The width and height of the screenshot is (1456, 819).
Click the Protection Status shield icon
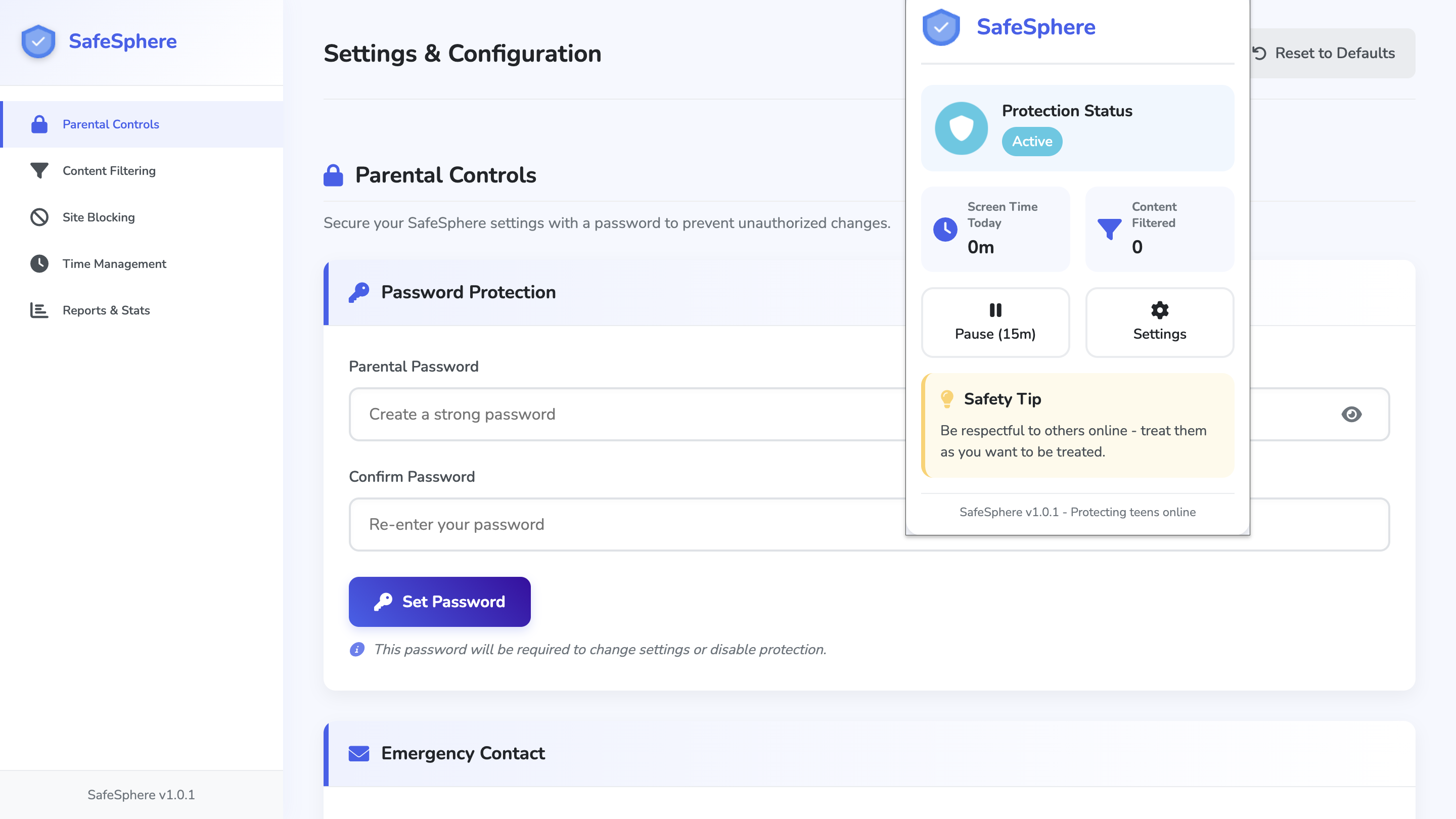961,128
